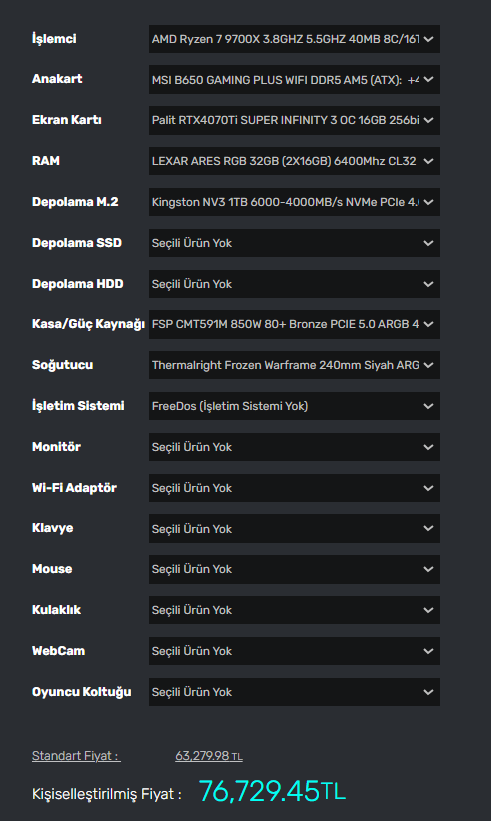The image size is (491, 821).
Task: Click the 76,729.45TL customized price
Action: pyautogui.click(x=272, y=791)
